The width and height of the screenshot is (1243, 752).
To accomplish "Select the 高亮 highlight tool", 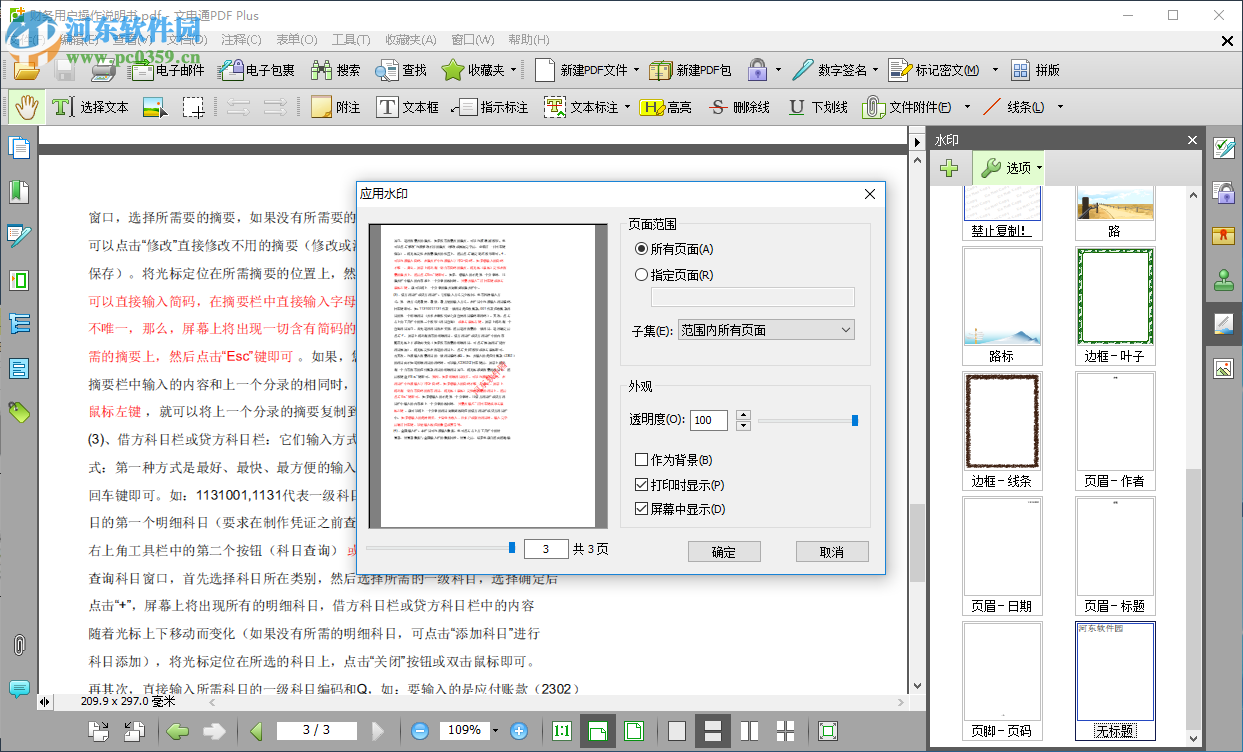I will click(666, 107).
